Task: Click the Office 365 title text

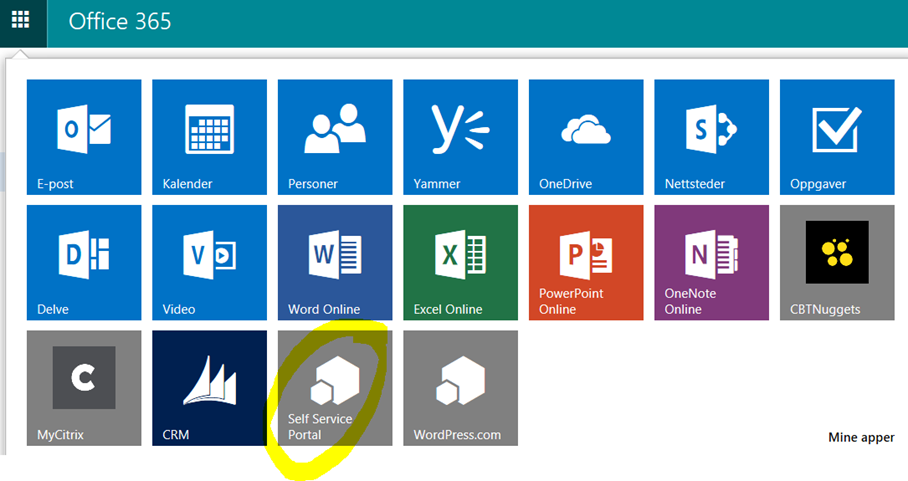Action: tap(120, 21)
